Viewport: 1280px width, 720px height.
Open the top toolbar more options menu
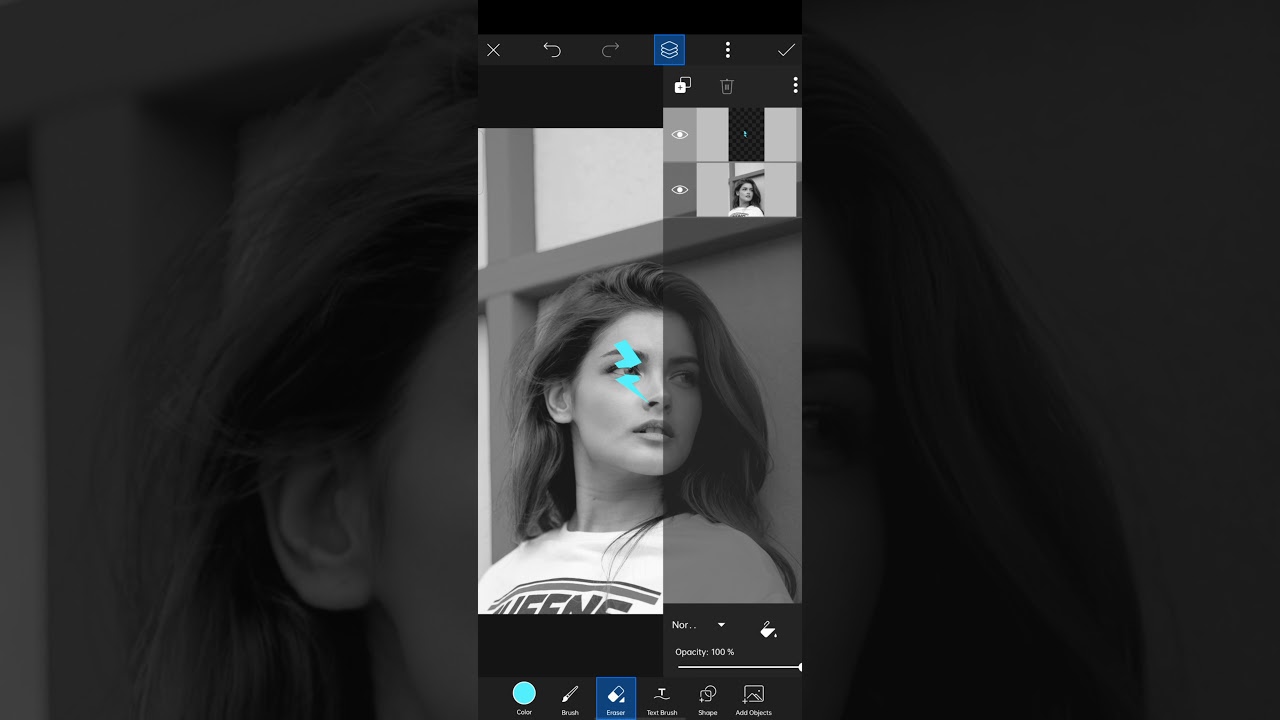click(x=728, y=50)
